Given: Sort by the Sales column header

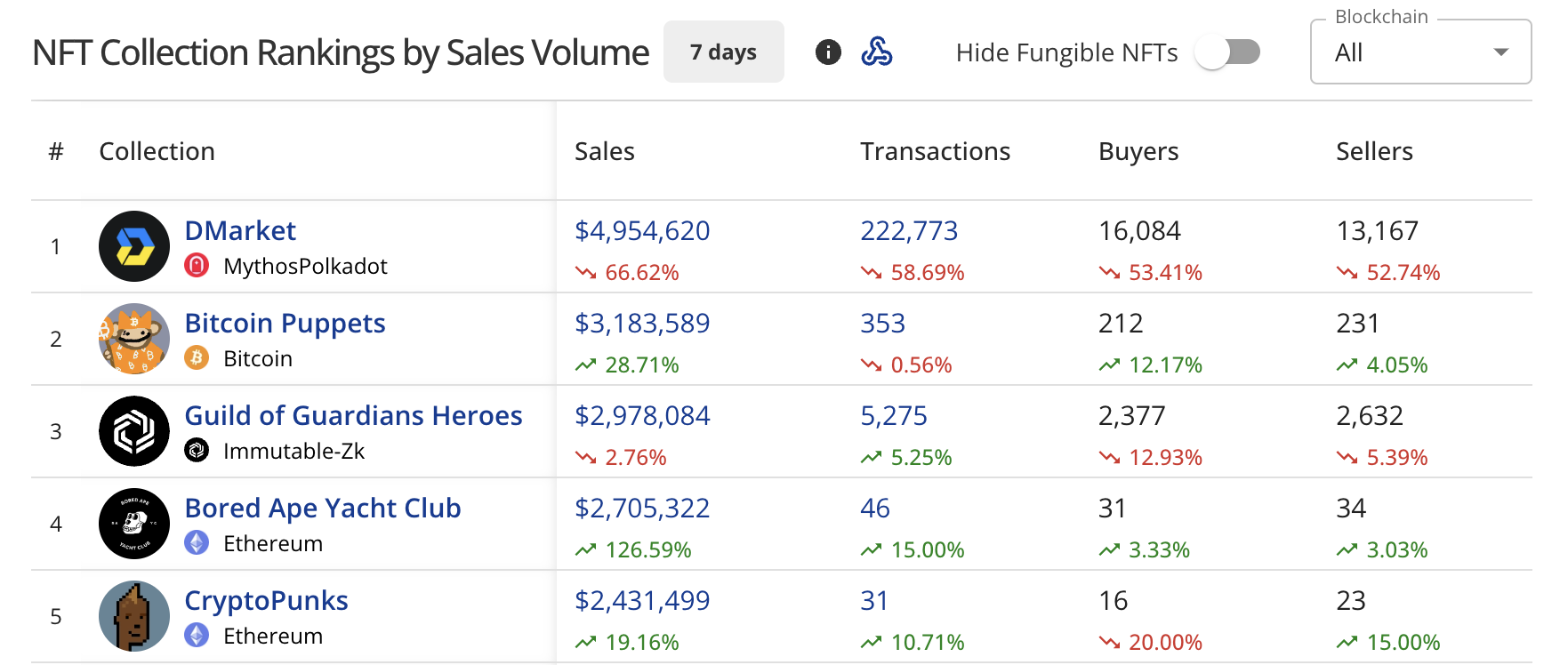Looking at the screenshot, I should pyautogui.click(x=605, y=151).
